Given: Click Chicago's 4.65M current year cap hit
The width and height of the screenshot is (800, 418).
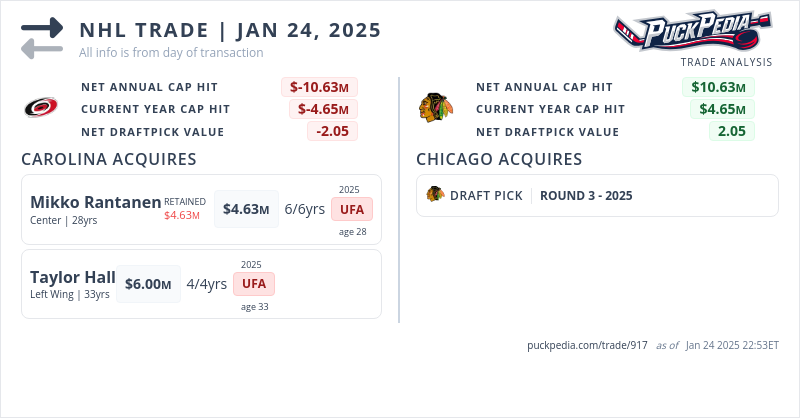Looking at the screenshot, I should click(722, 109).
